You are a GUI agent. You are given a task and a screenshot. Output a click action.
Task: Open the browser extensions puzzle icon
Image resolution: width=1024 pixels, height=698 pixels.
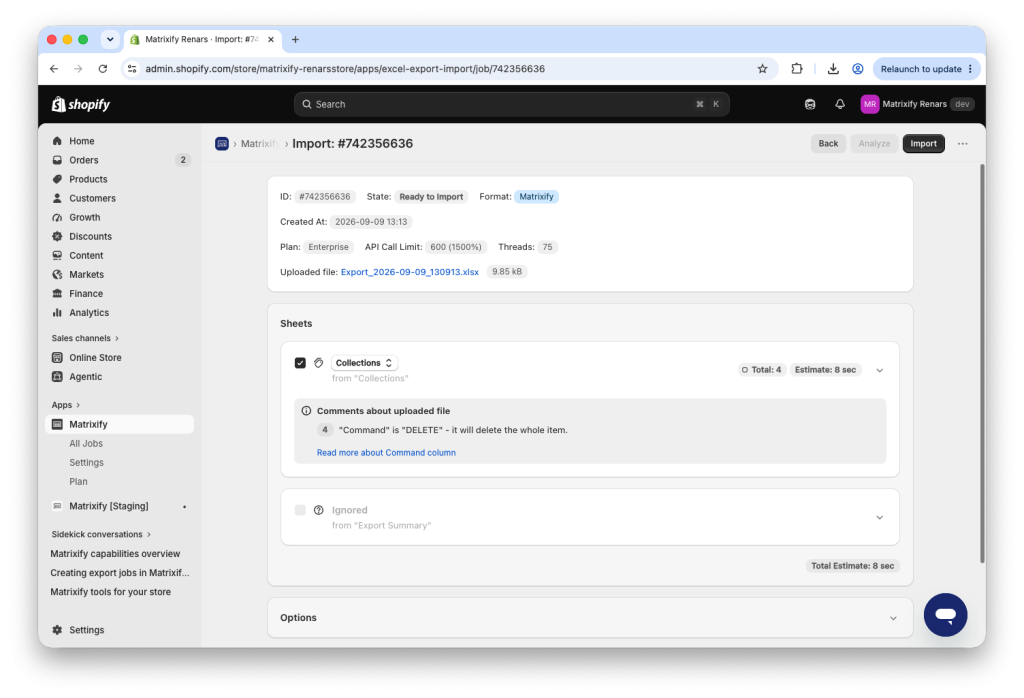pyautogui.click(x=797, y=69)
